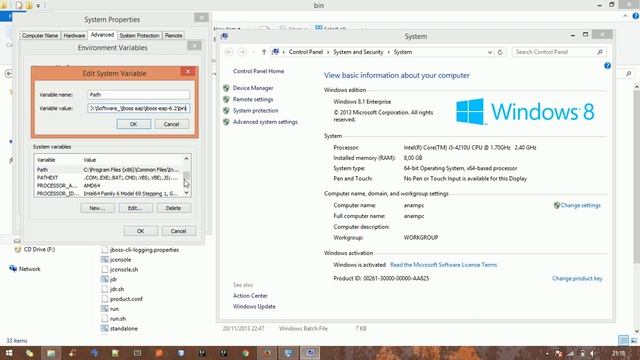
Task: Select the Path system variable row
Action: tap(109, 169)
